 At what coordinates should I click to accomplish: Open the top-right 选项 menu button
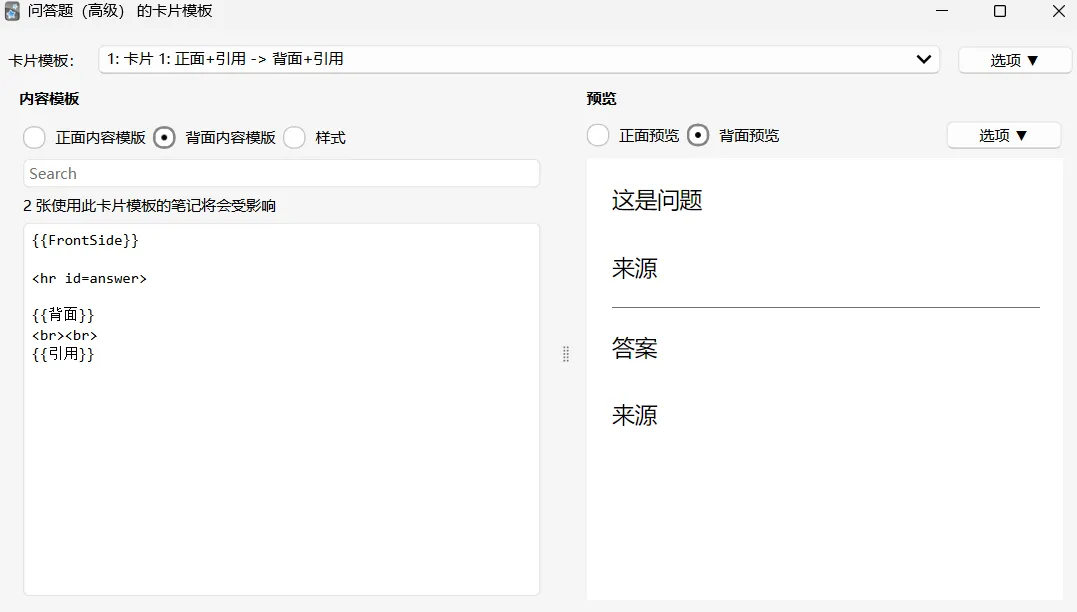[1014, 60]
